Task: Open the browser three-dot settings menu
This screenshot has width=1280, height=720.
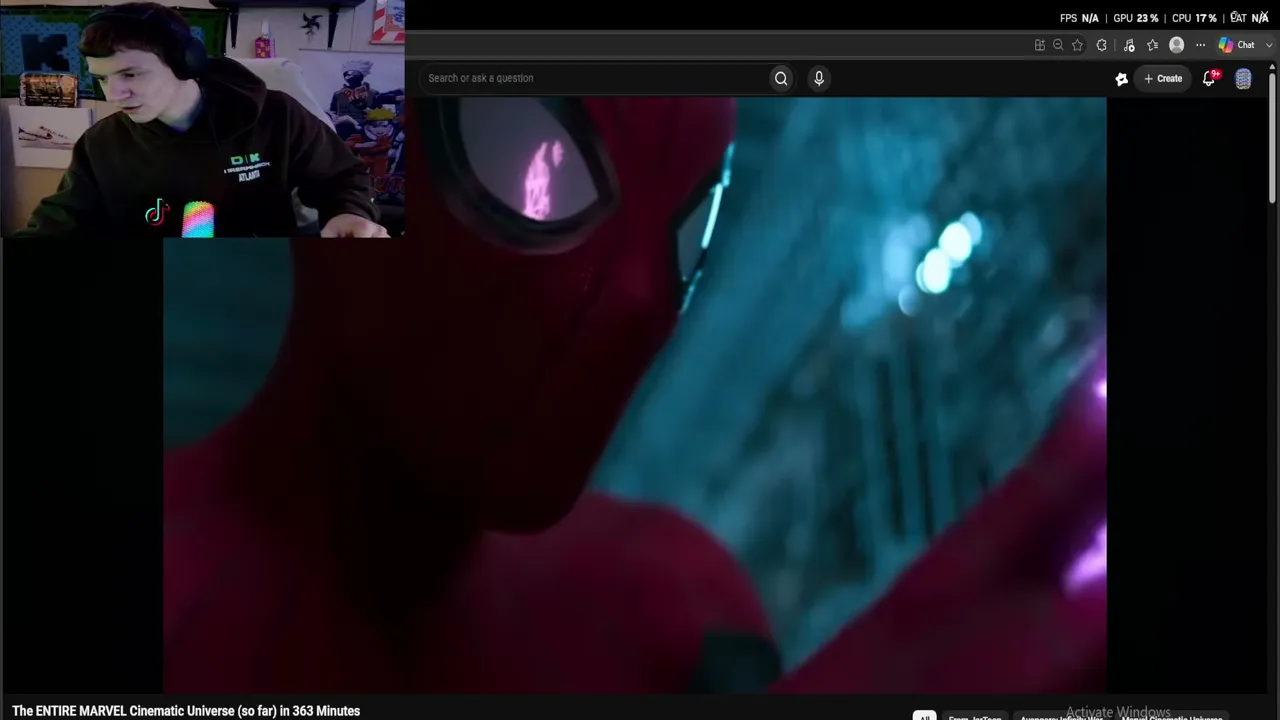Action: [1201, 45]
